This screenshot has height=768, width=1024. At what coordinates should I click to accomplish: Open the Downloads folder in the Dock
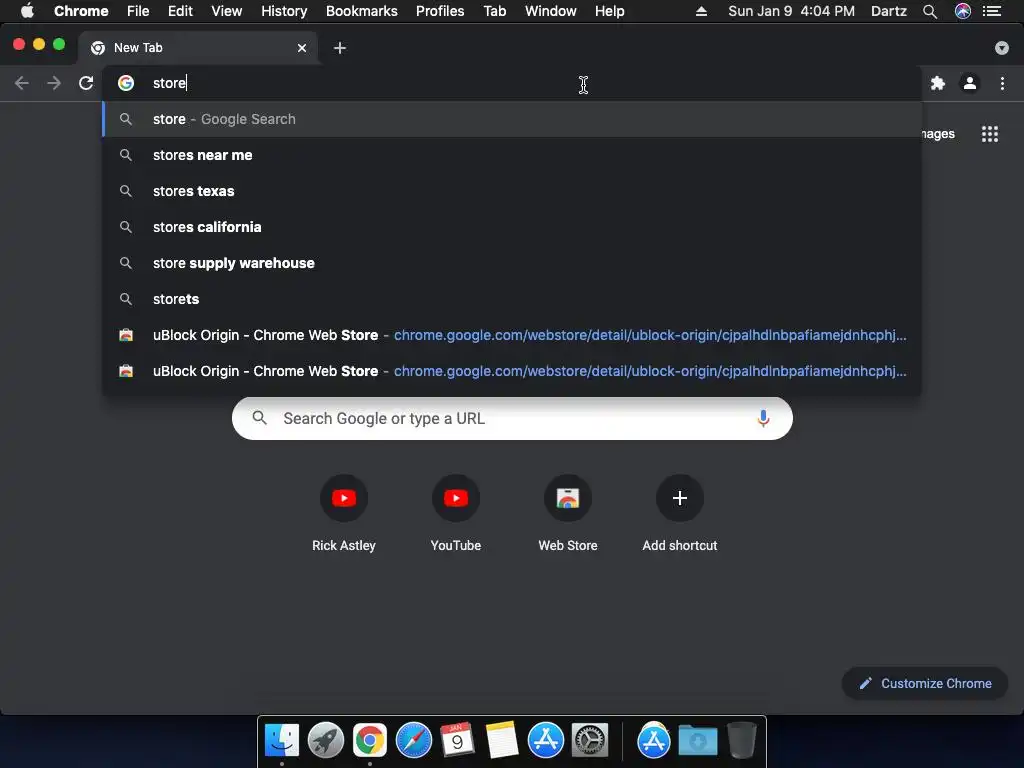pyautogui.click(x=697, y=741)
